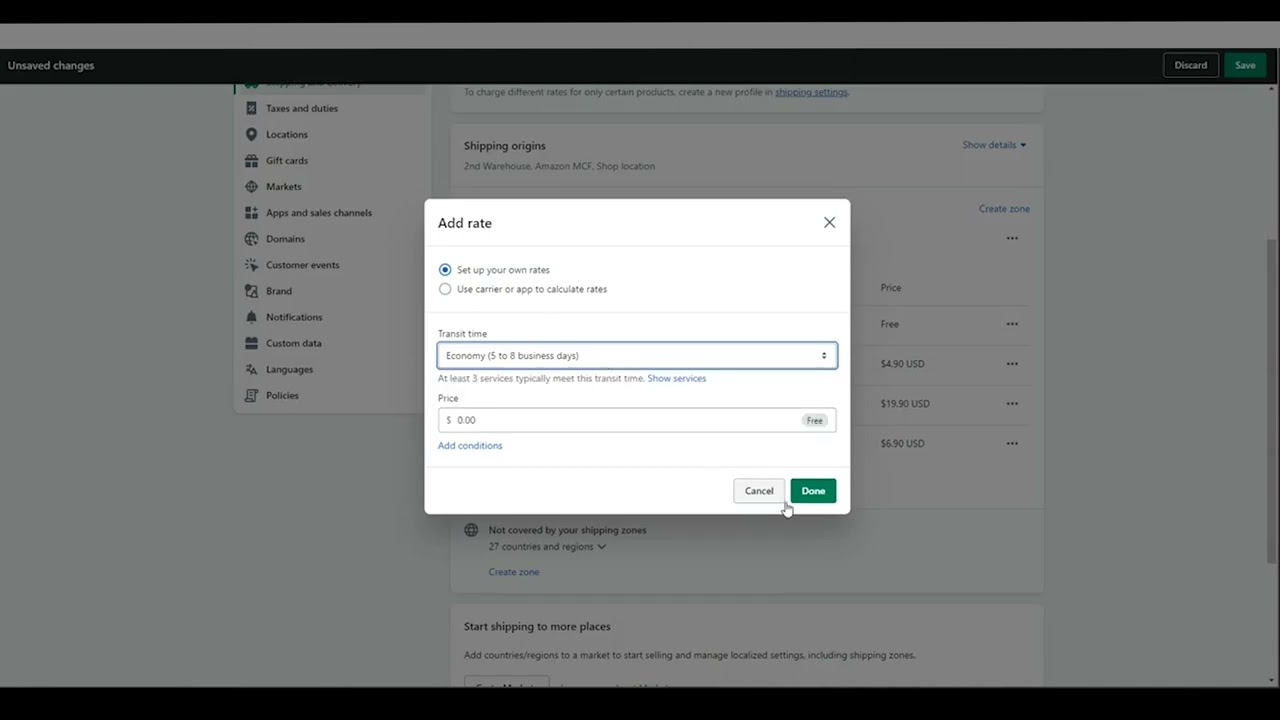Click the page vertical scrollbar

1272,400
